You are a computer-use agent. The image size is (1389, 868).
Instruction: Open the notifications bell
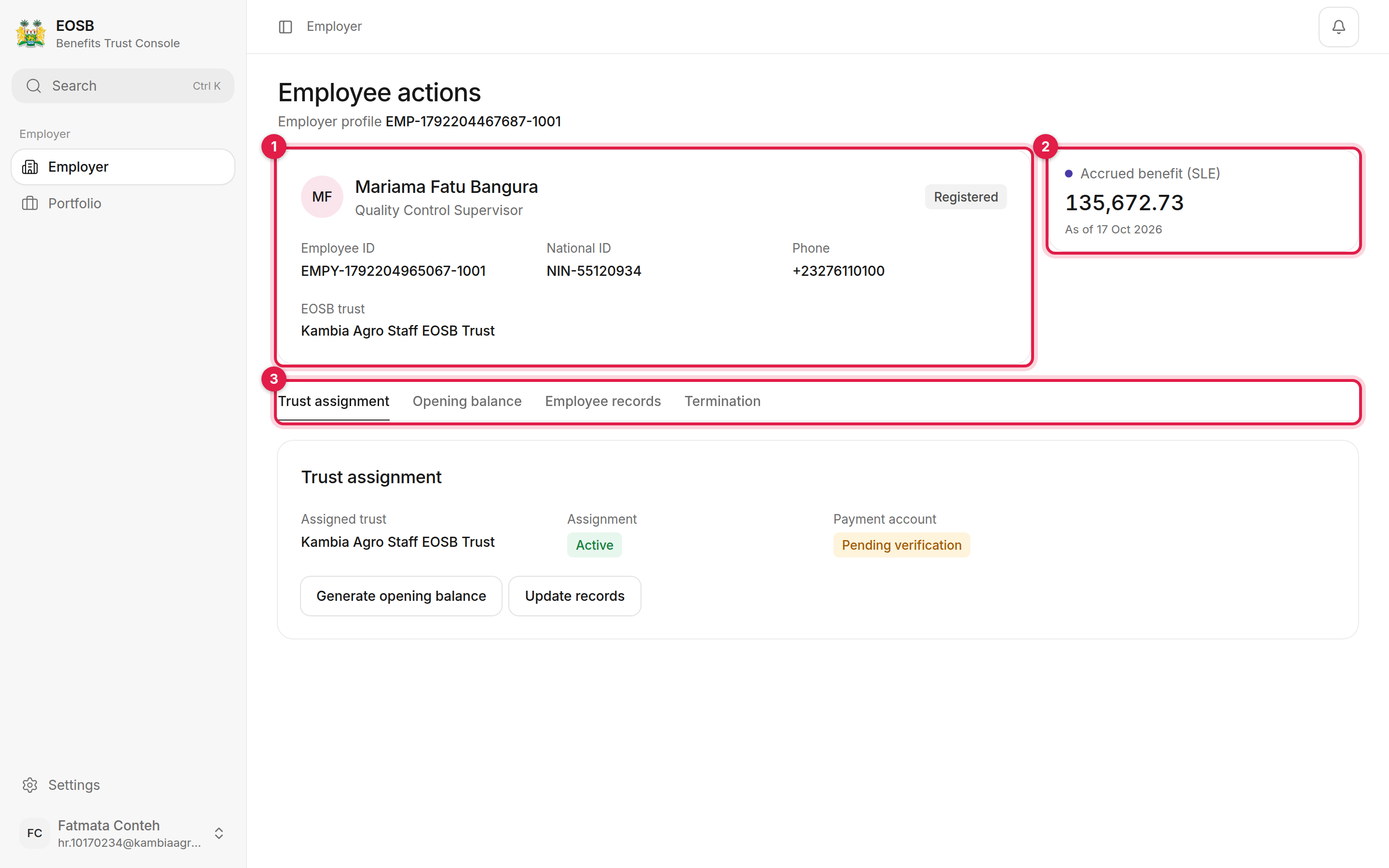(x=1338, y=27)
